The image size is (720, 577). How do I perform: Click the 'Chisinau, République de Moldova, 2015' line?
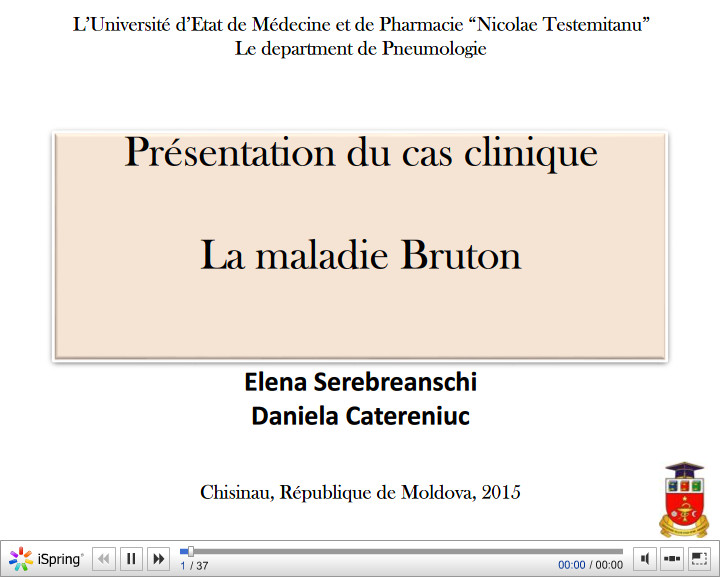pos(360,492)
